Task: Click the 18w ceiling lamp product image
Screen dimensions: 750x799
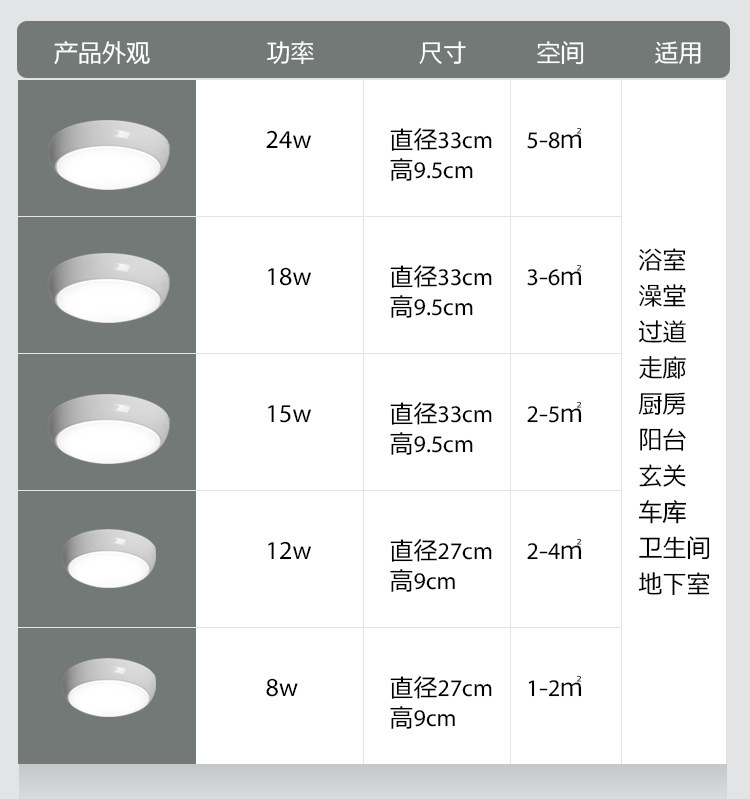Action: point(108,286)
